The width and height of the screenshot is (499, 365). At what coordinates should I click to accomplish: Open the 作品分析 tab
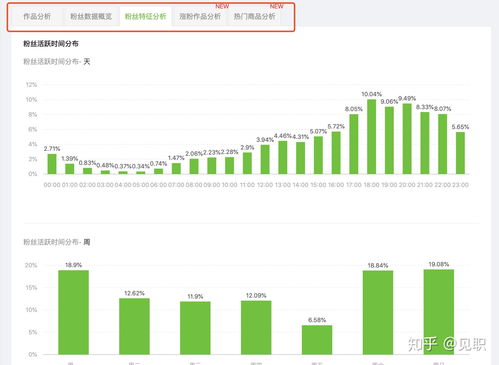pos(37,16)
